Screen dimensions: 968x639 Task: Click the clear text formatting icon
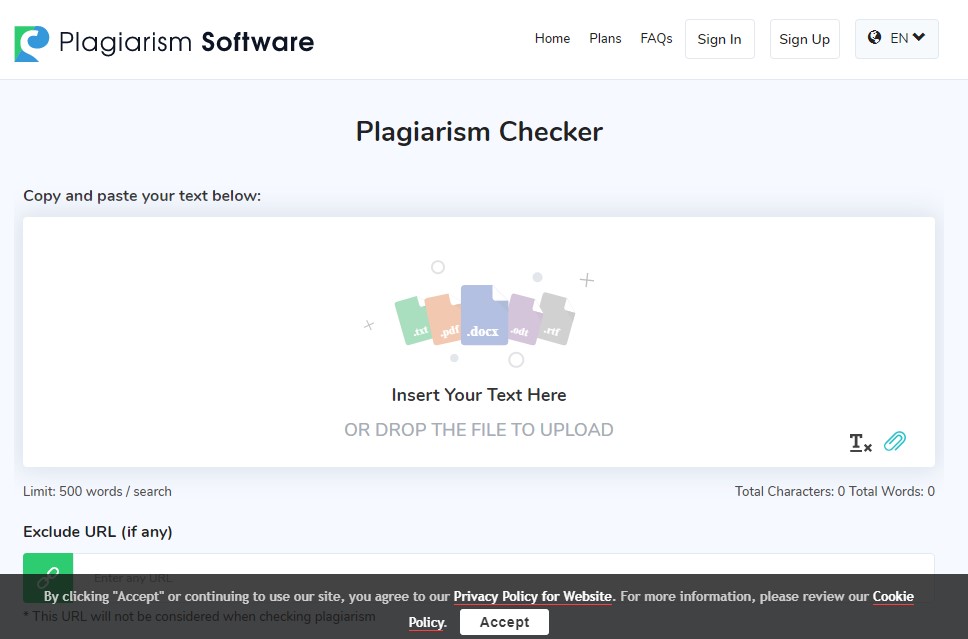tap(860, 443)
